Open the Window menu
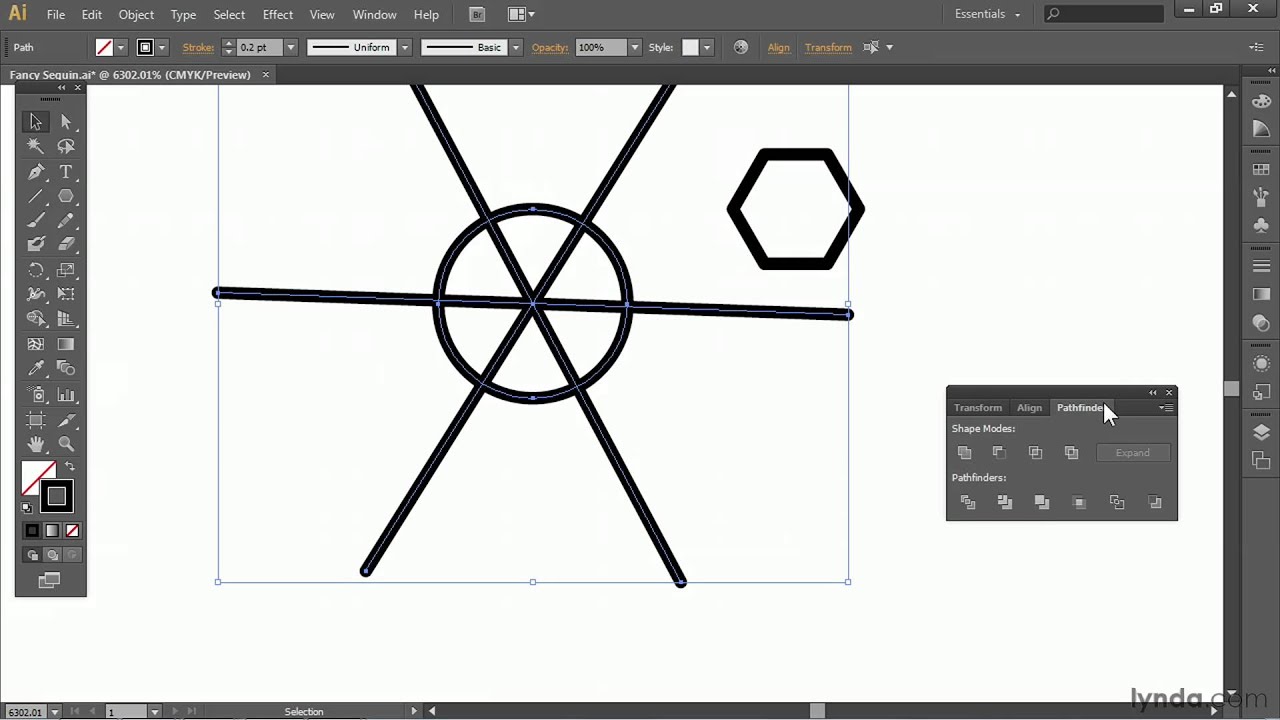The image size is (1280, 720). pyautogui.click(x=374, y=14)
